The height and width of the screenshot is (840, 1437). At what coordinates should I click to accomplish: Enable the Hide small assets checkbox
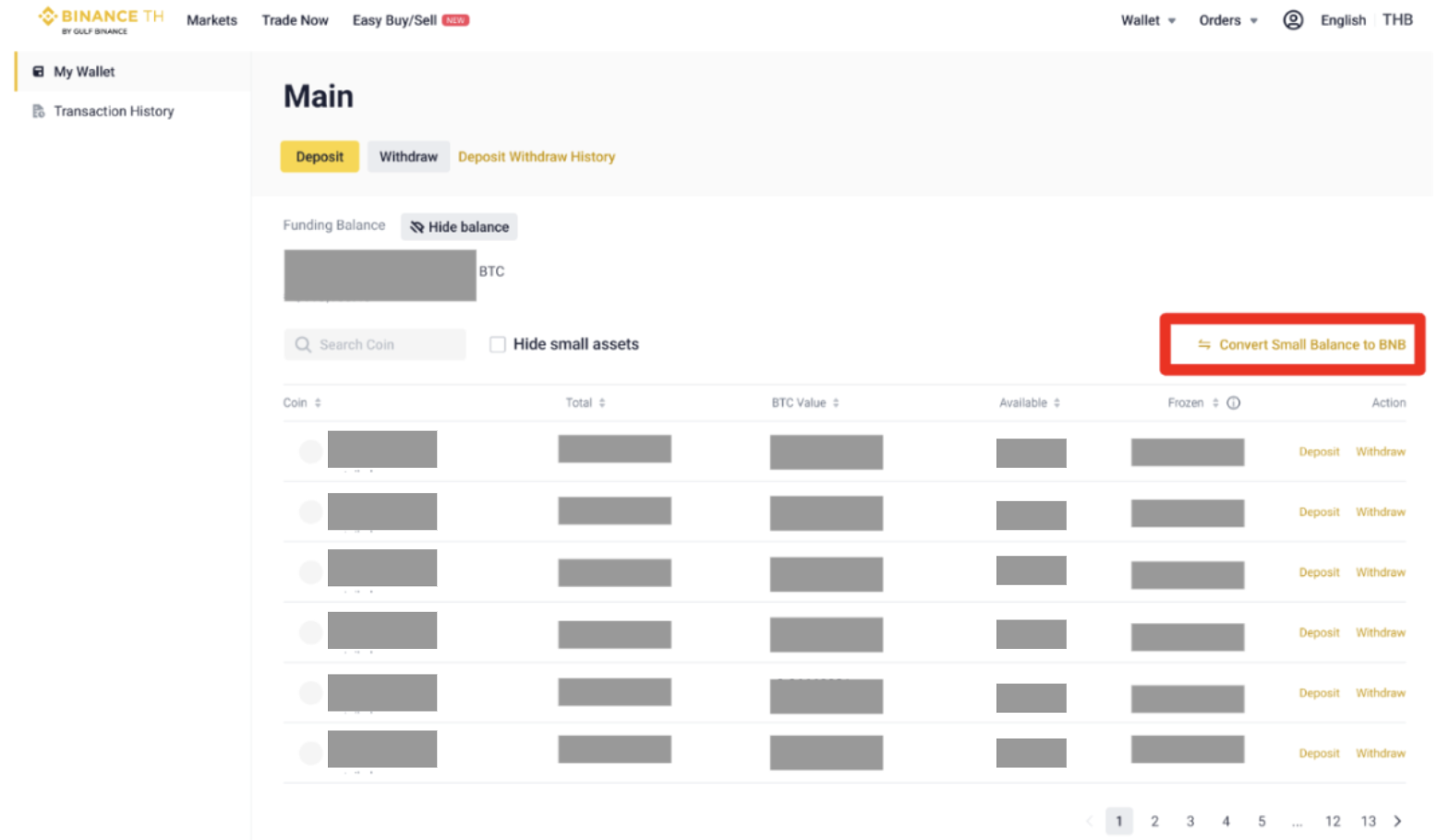click(x=498, y=344)
